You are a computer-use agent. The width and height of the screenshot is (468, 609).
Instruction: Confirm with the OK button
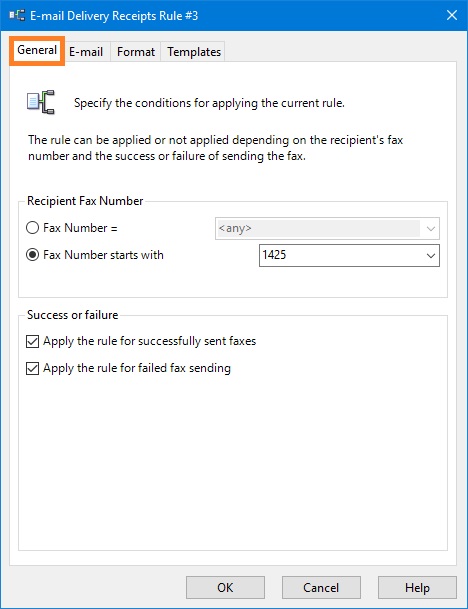pos(225,588)
